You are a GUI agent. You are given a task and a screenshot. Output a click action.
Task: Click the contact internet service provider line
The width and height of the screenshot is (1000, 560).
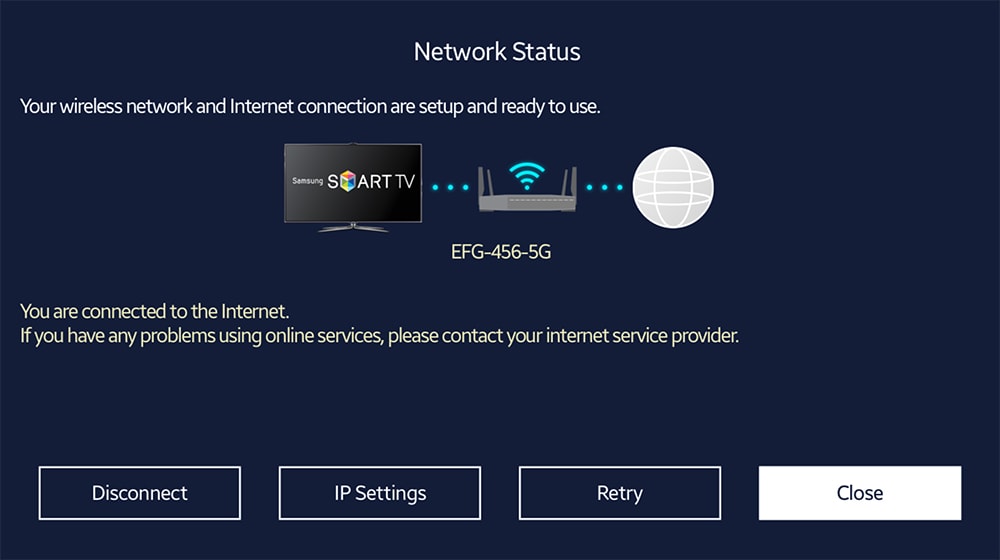(379, 335)
